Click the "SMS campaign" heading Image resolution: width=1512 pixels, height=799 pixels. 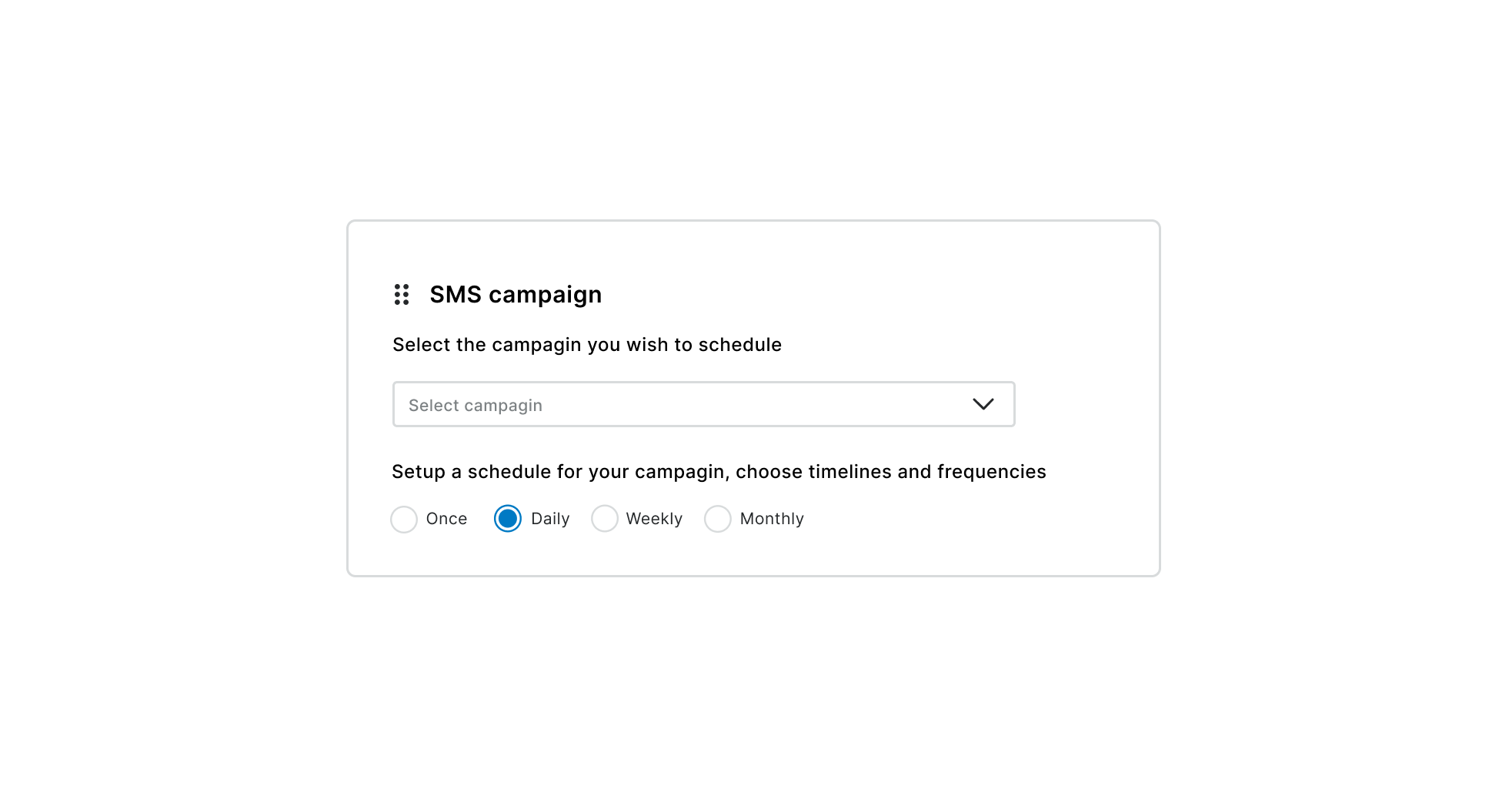point(516,294)
